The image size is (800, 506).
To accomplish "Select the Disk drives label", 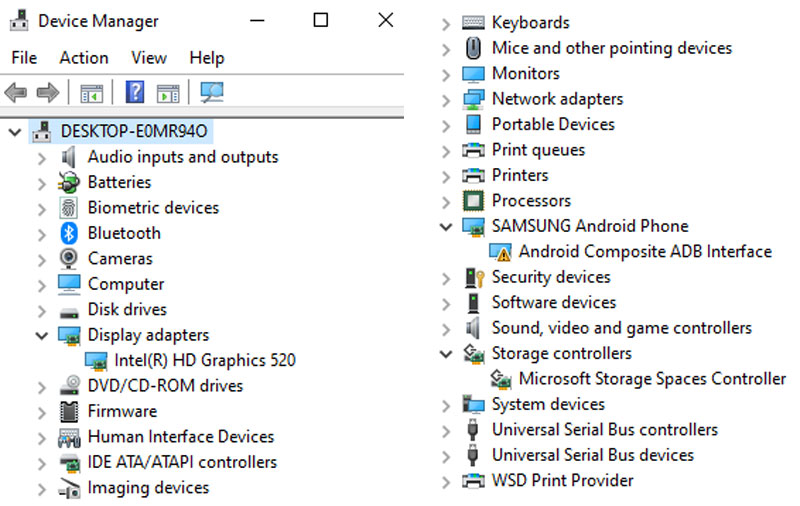I will coord(127,310).
